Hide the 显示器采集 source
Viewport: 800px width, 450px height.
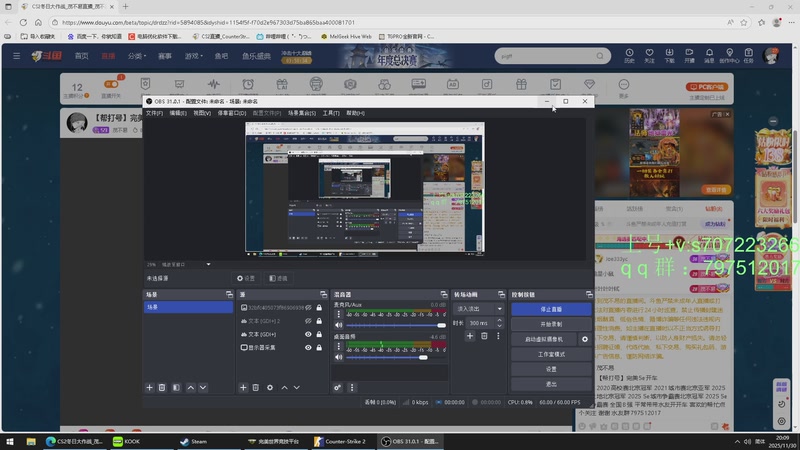coord(308,347)
